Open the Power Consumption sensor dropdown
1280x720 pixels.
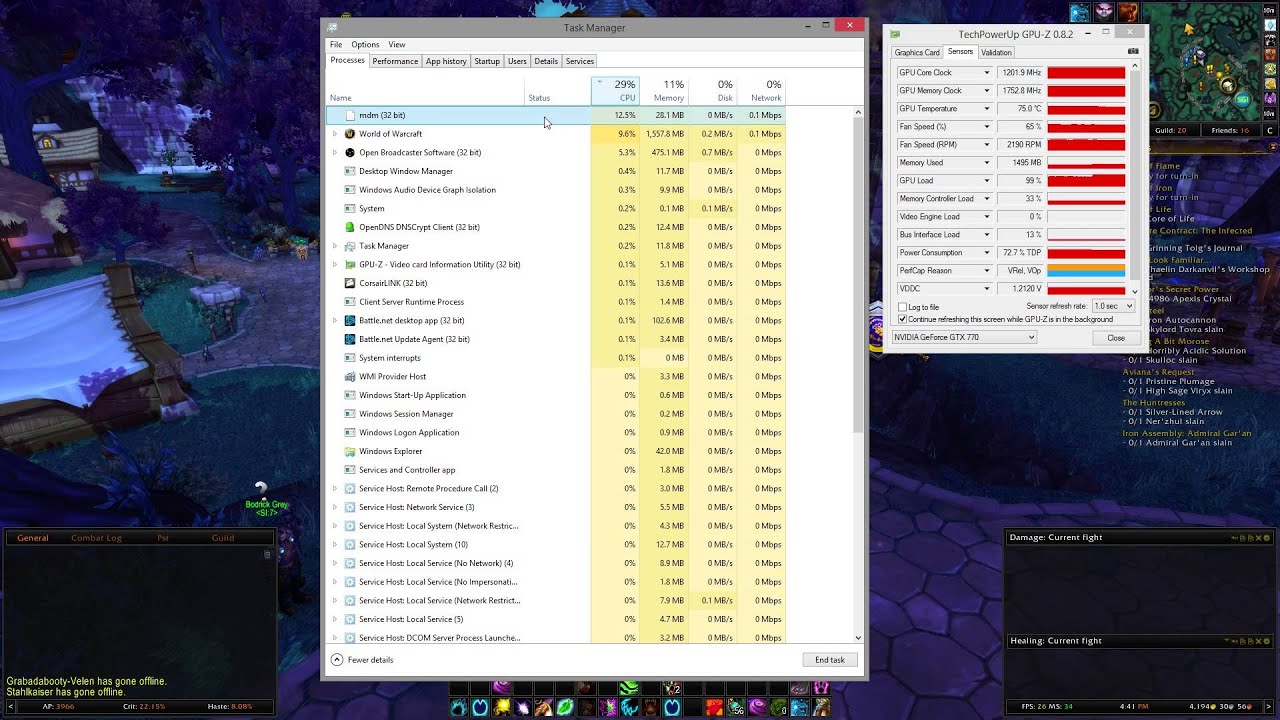[986, 253]
